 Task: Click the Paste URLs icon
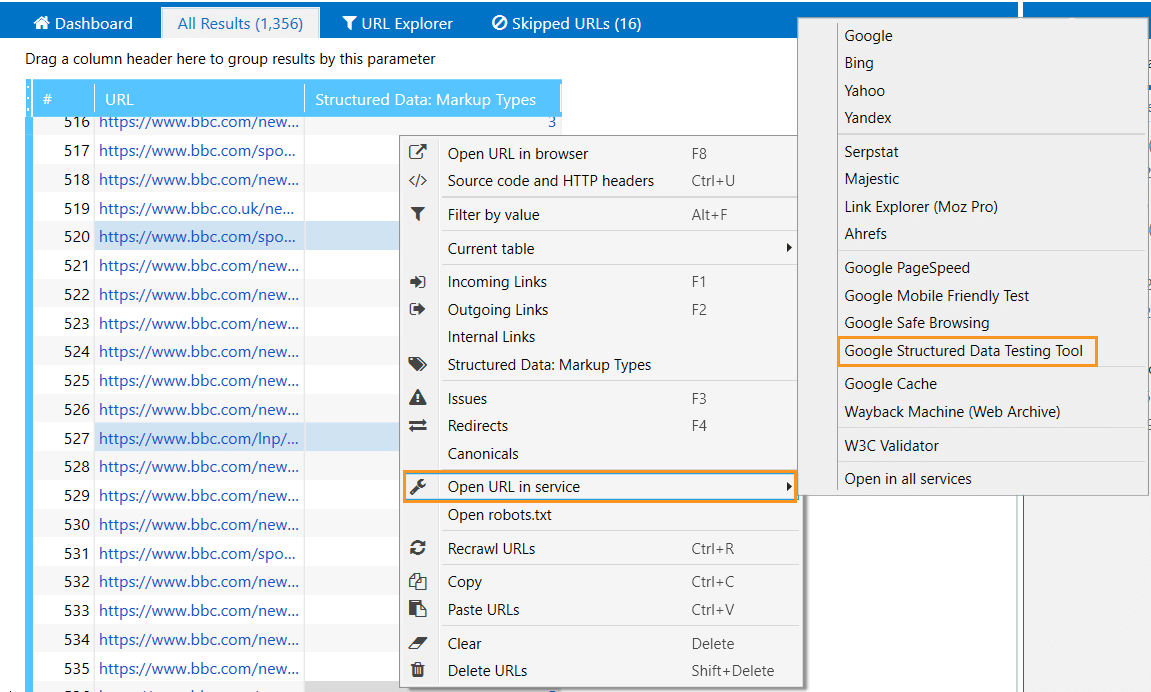pos(418,609)
